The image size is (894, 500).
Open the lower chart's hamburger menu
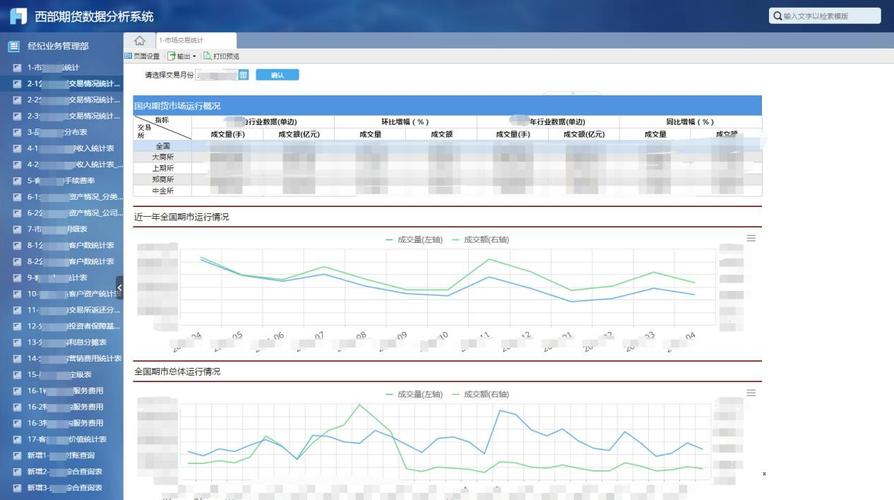(x=751, y=393)
